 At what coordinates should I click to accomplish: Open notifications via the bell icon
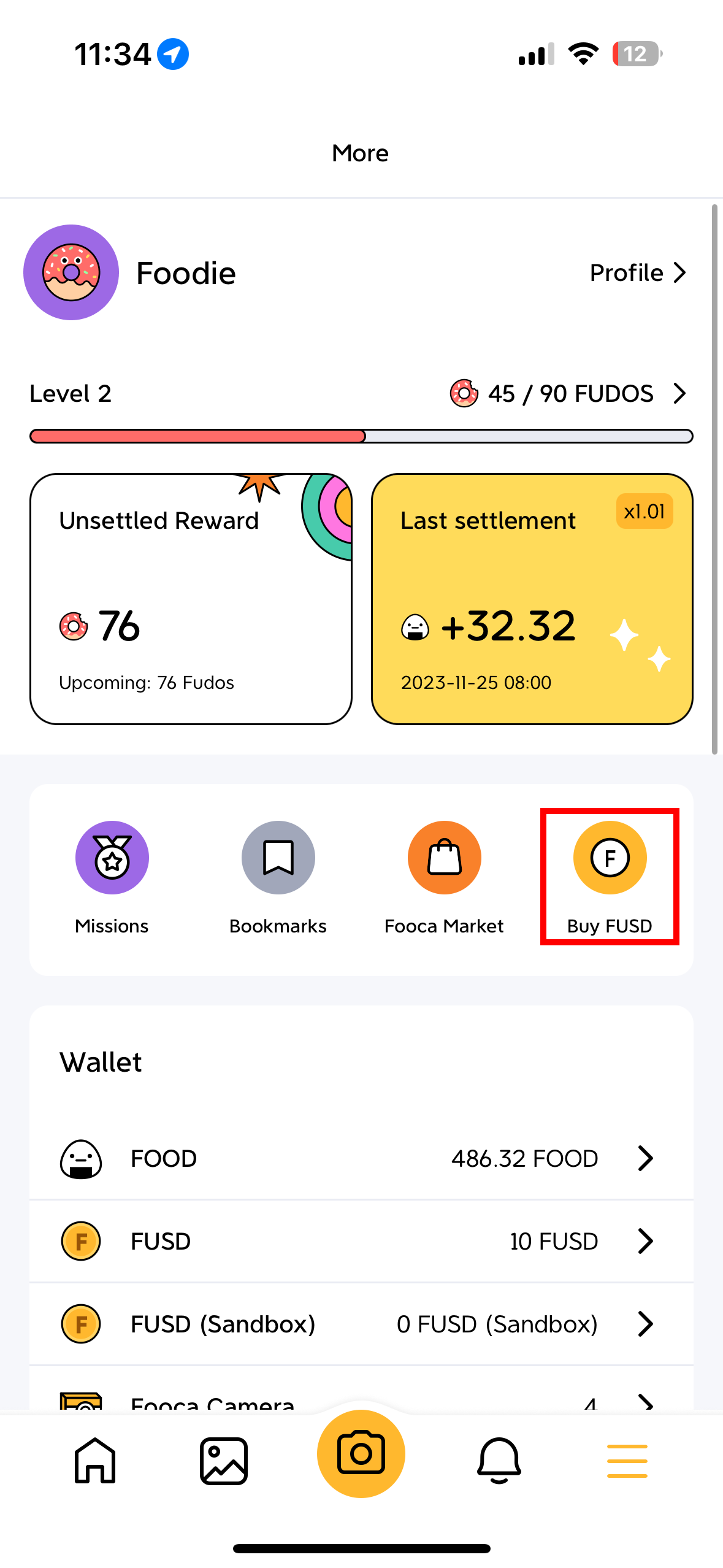(498, 1460)
